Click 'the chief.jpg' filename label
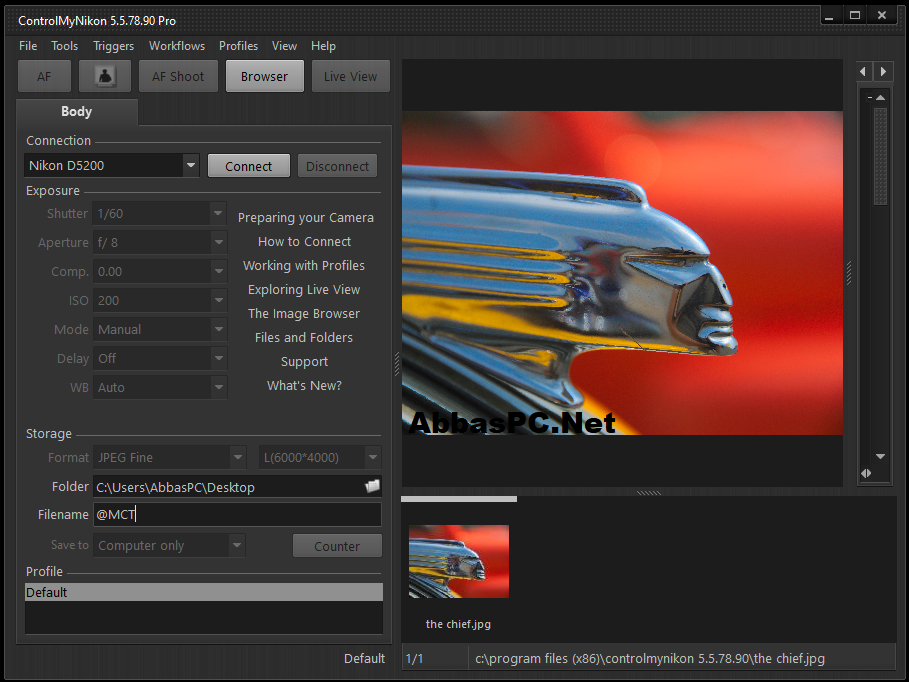Image resolution: width=909 pixels, height=682 pixels. [x=458, y=624]
